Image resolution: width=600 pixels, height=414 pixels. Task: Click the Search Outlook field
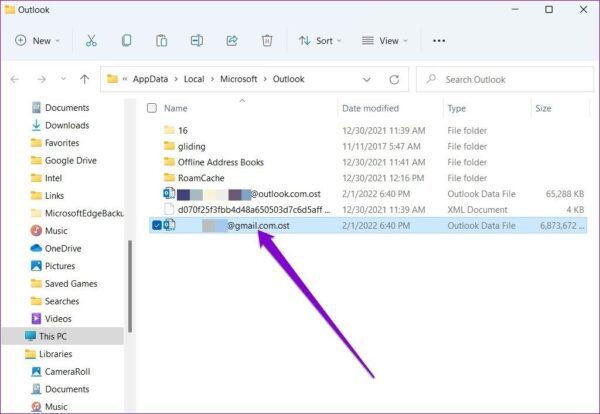(x=505, y=80)
